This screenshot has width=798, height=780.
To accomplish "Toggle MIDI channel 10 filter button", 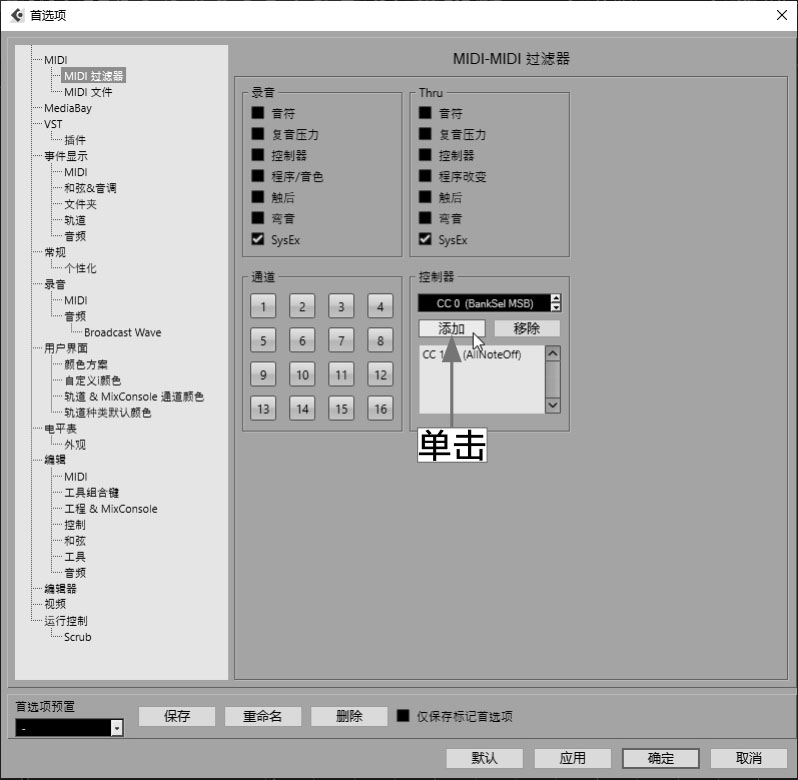I will tap(302, 375).
